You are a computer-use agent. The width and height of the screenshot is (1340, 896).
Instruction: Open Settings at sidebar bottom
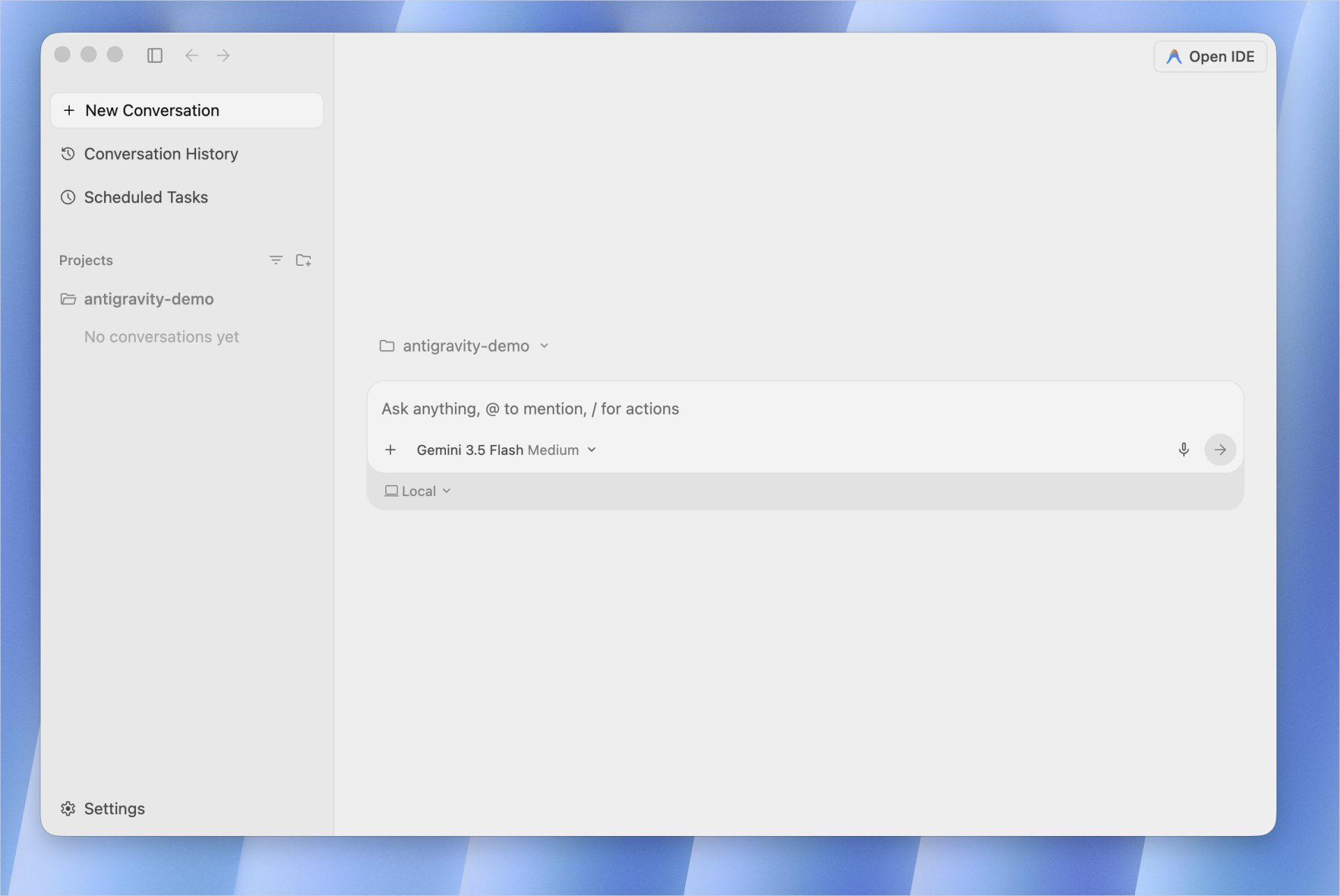click(103, 809)
